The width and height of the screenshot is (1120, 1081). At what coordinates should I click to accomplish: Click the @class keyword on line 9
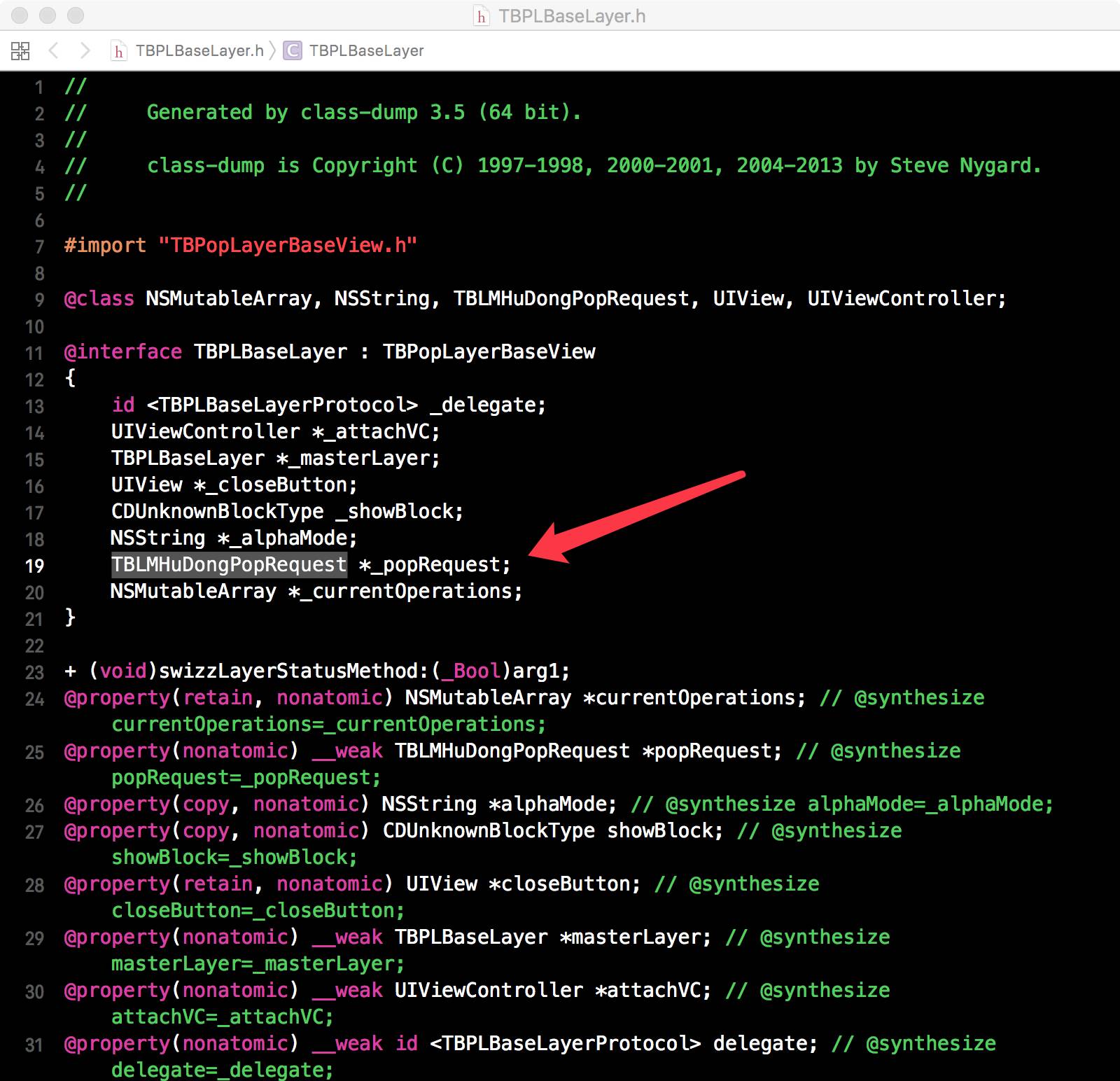99,298
